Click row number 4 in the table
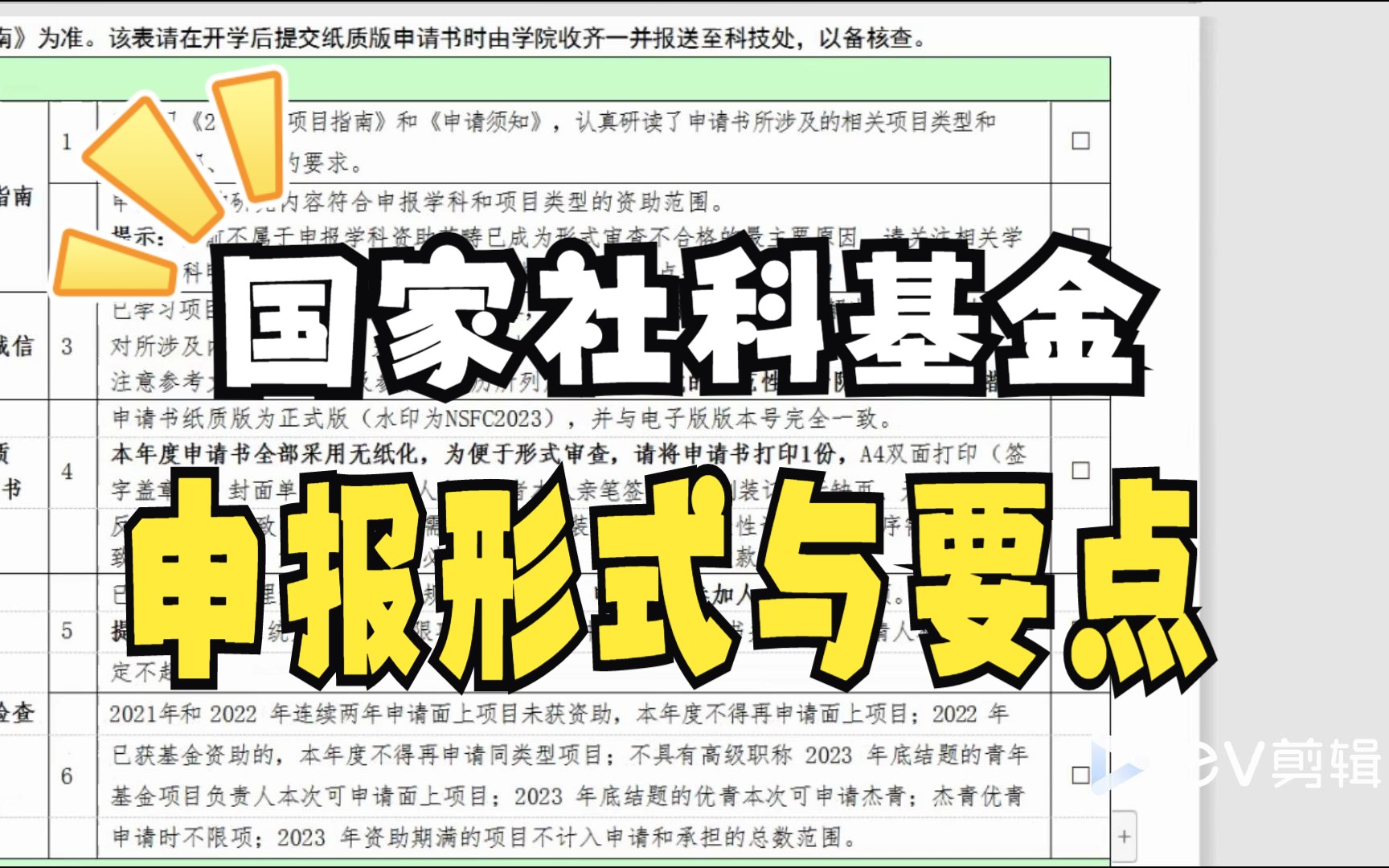Image resolution: width=1389 pixels, height=868 pixels. [x=67, y=471]
